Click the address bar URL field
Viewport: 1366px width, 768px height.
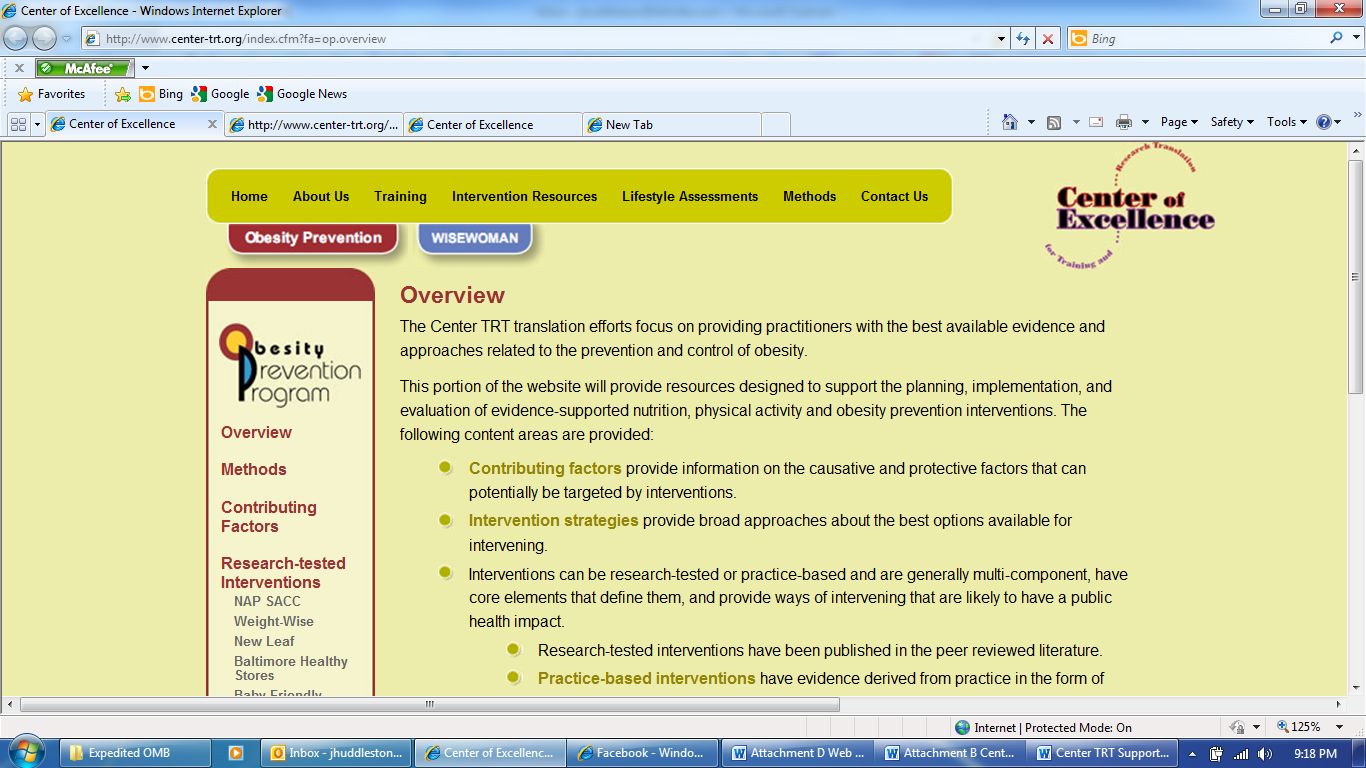[x=540, y=39]
